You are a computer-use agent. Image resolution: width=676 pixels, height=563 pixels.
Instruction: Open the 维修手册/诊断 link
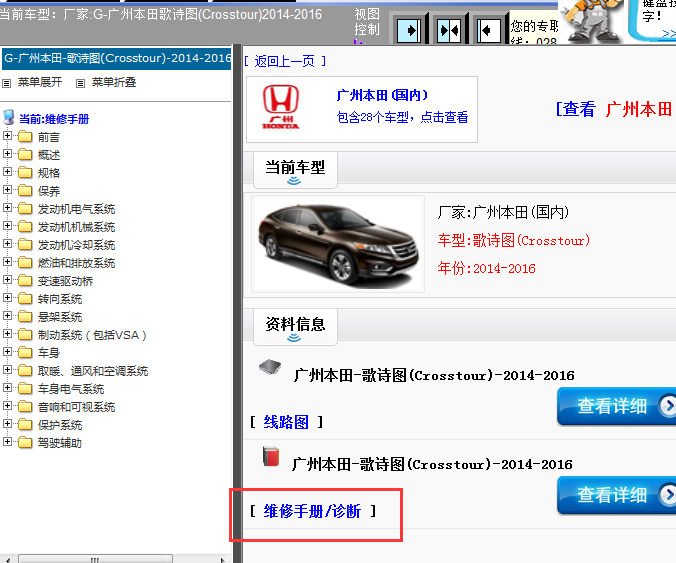312,511
